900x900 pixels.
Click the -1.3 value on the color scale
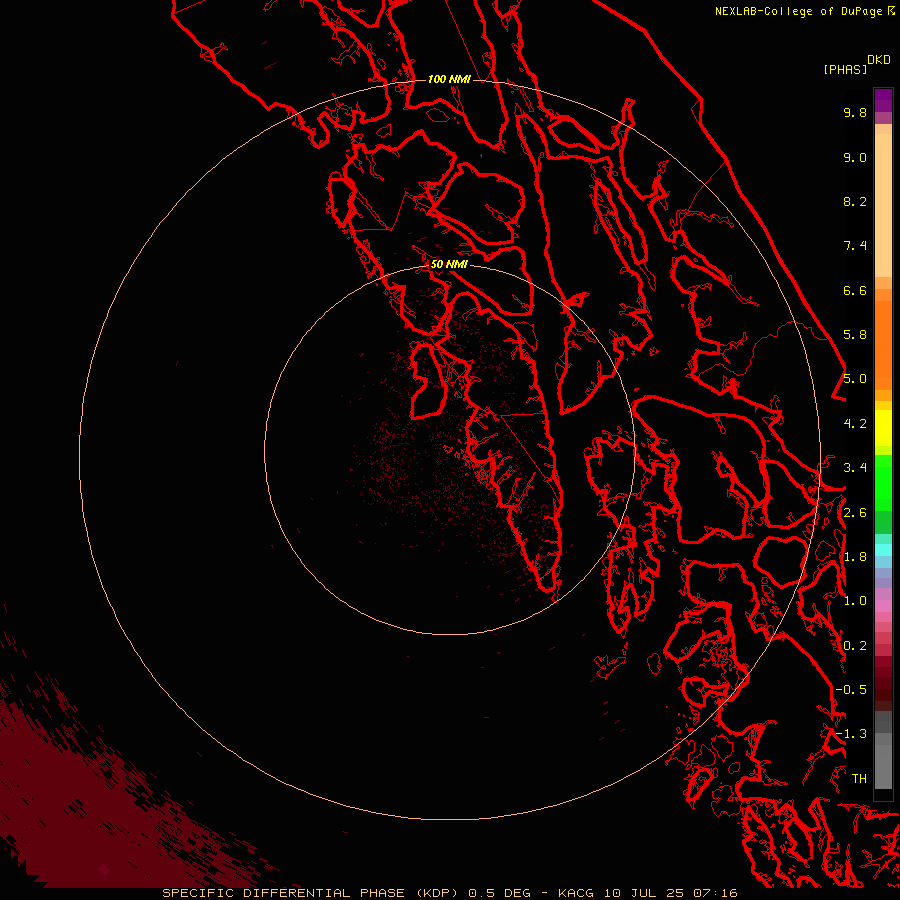point(851,734)
